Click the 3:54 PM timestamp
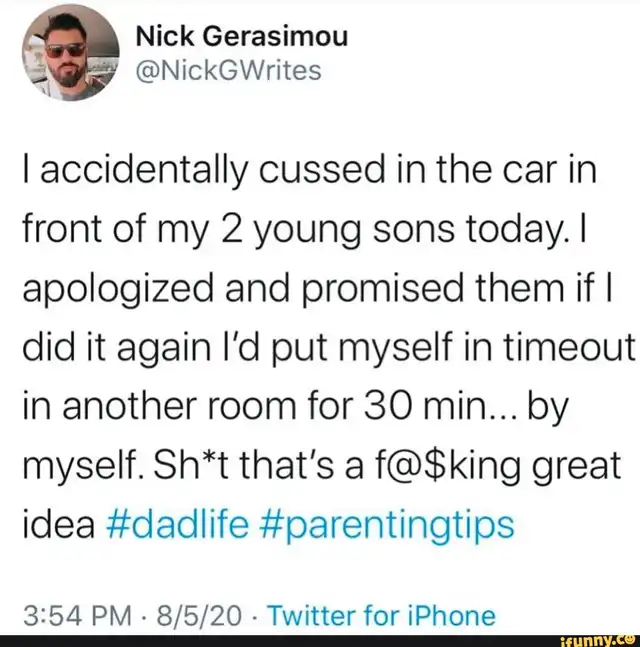The height and width of the screenshot is (647, 640). coord(77,616)
